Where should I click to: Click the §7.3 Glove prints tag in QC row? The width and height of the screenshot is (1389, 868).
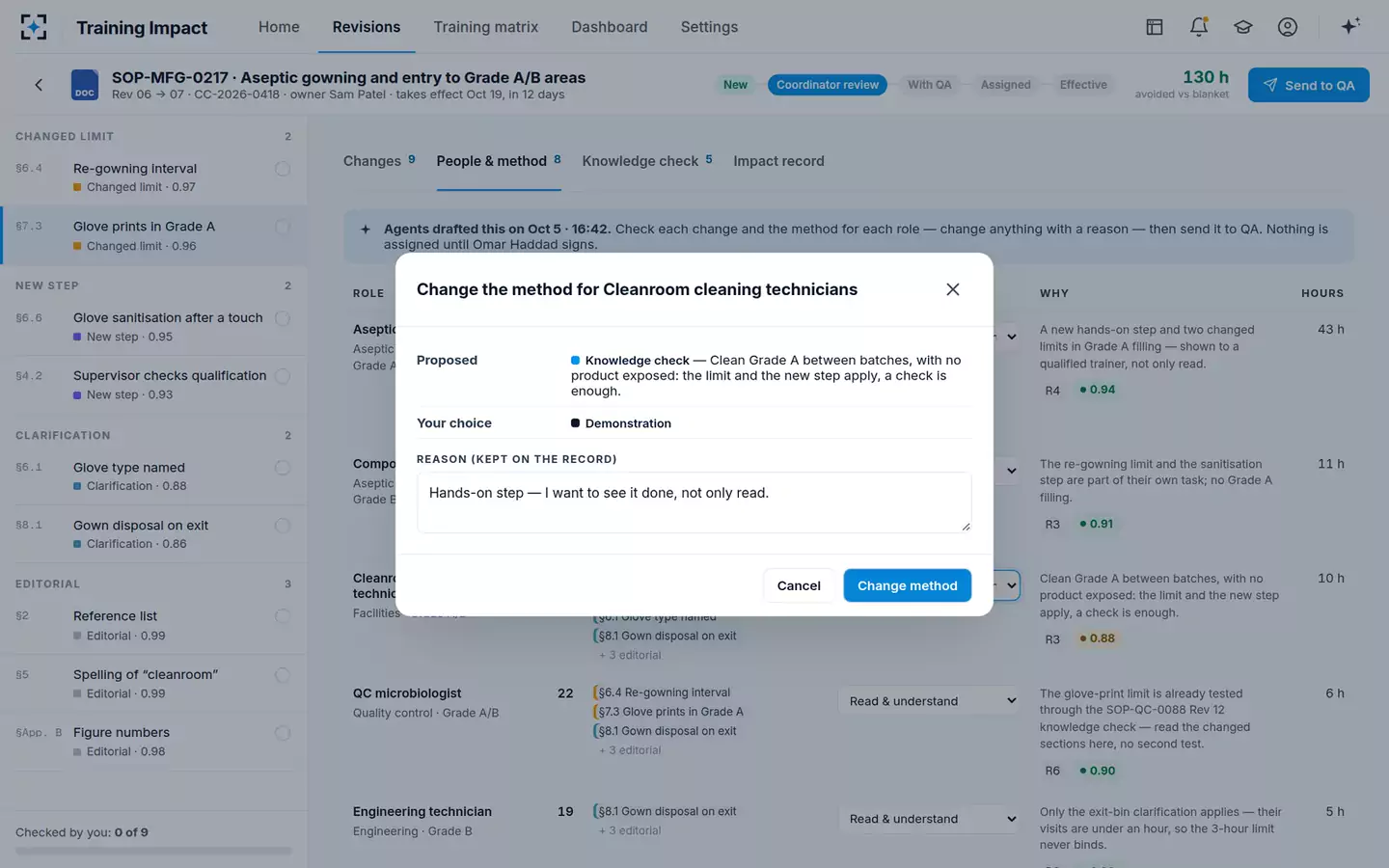click(668, 712)
